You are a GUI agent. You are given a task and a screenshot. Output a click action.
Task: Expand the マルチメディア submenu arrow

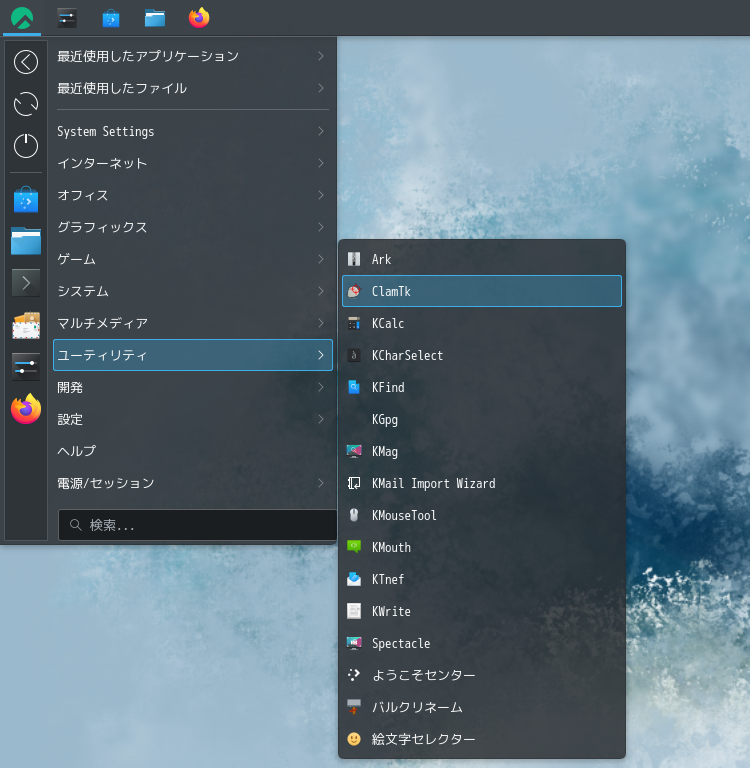[x=321, y=323]
